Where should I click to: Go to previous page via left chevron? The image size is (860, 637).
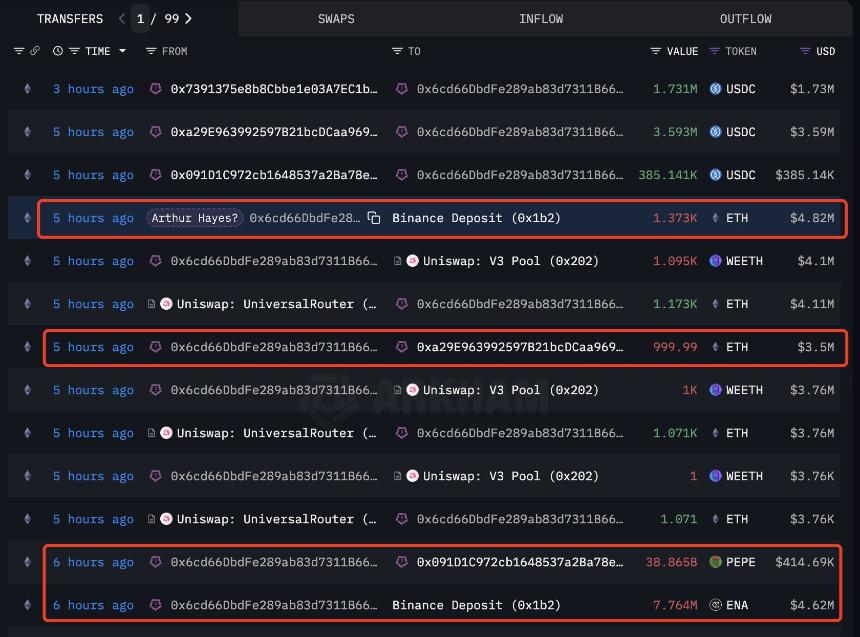(119, 18)
